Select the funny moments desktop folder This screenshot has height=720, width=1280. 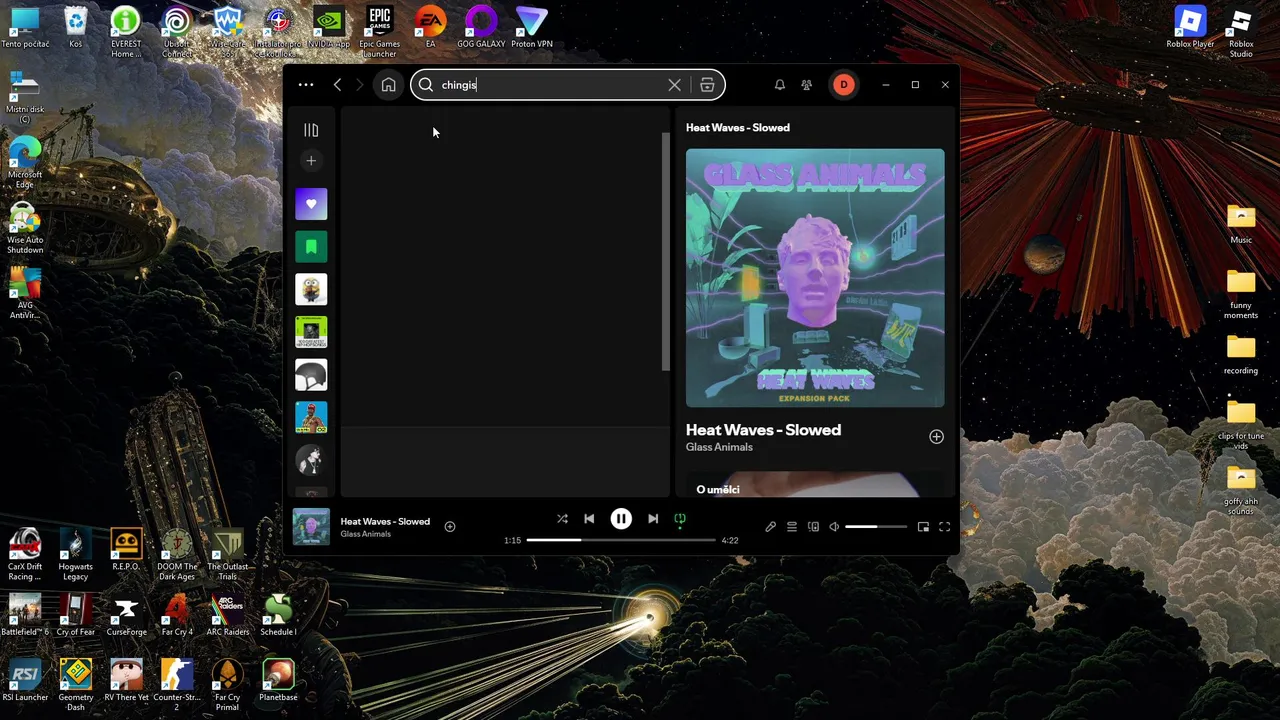click(1241, 295)
